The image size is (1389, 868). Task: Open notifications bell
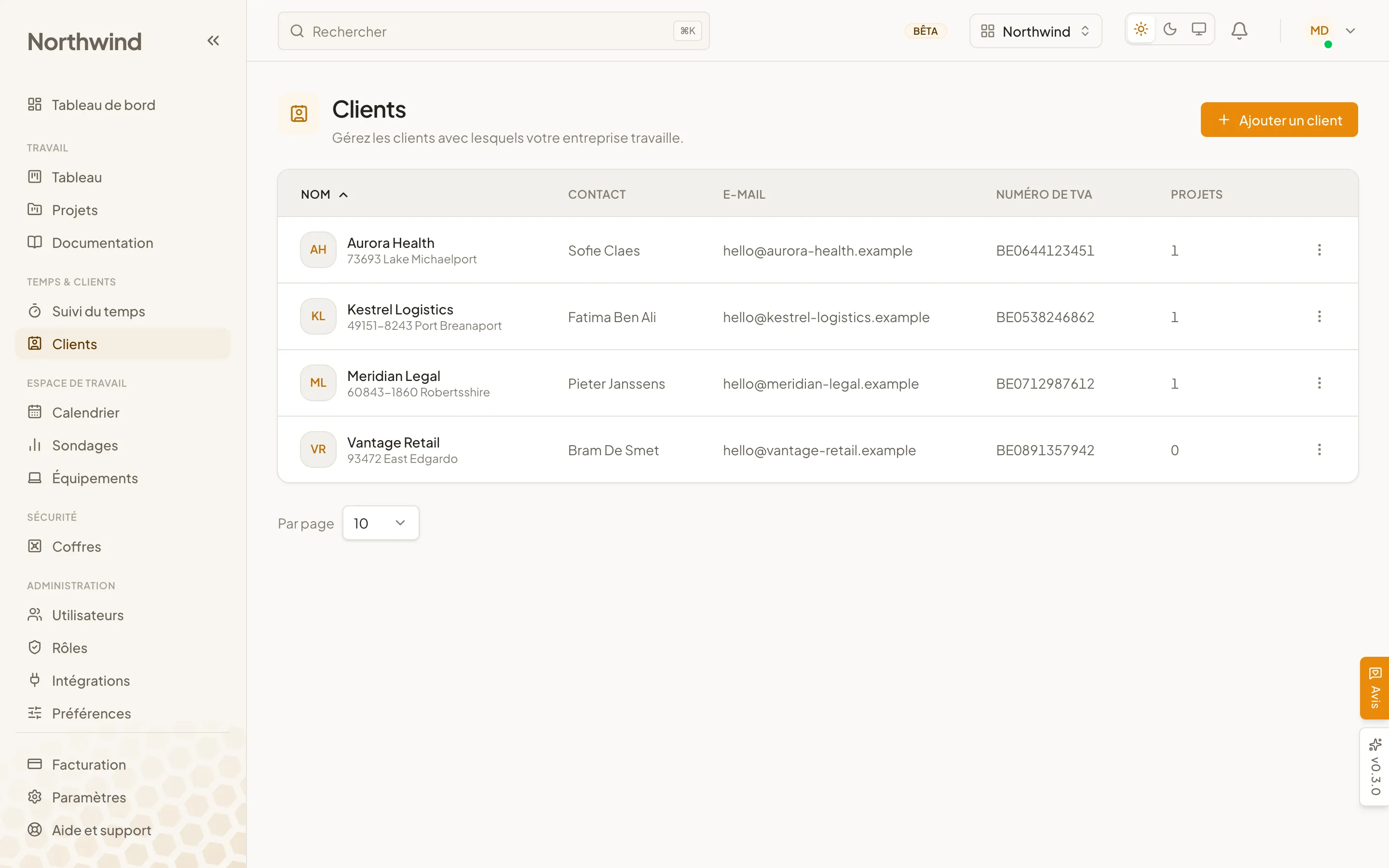click(1239, 30)
